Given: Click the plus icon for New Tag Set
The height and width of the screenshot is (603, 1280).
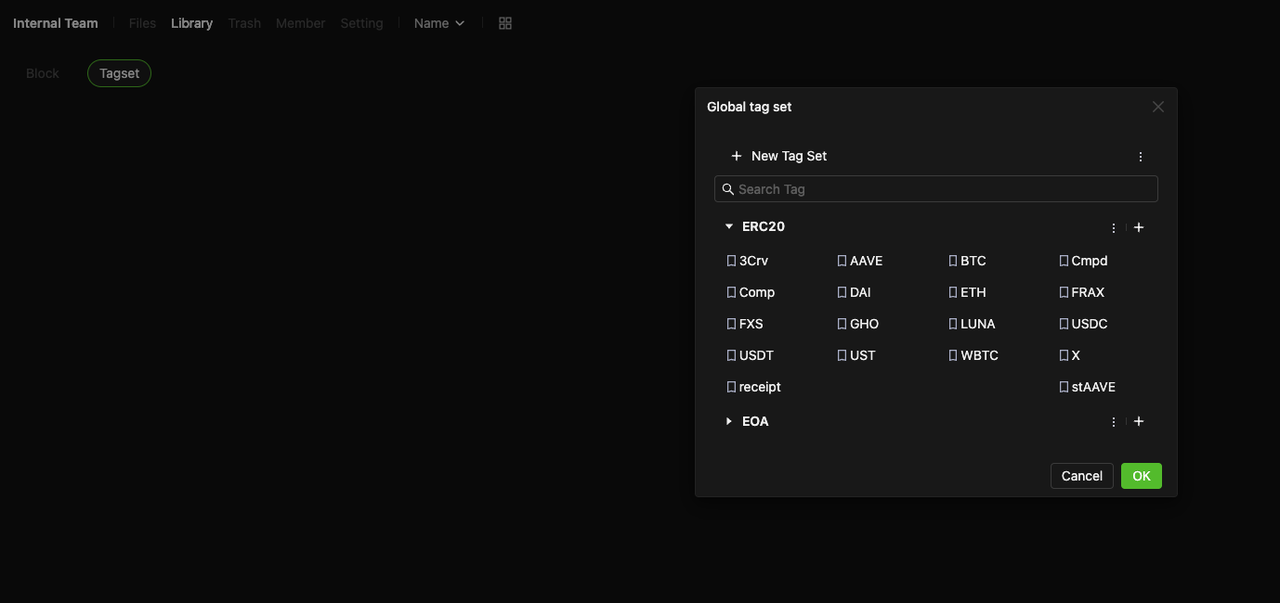Looking at the screenshot, I should pos(736,156).
